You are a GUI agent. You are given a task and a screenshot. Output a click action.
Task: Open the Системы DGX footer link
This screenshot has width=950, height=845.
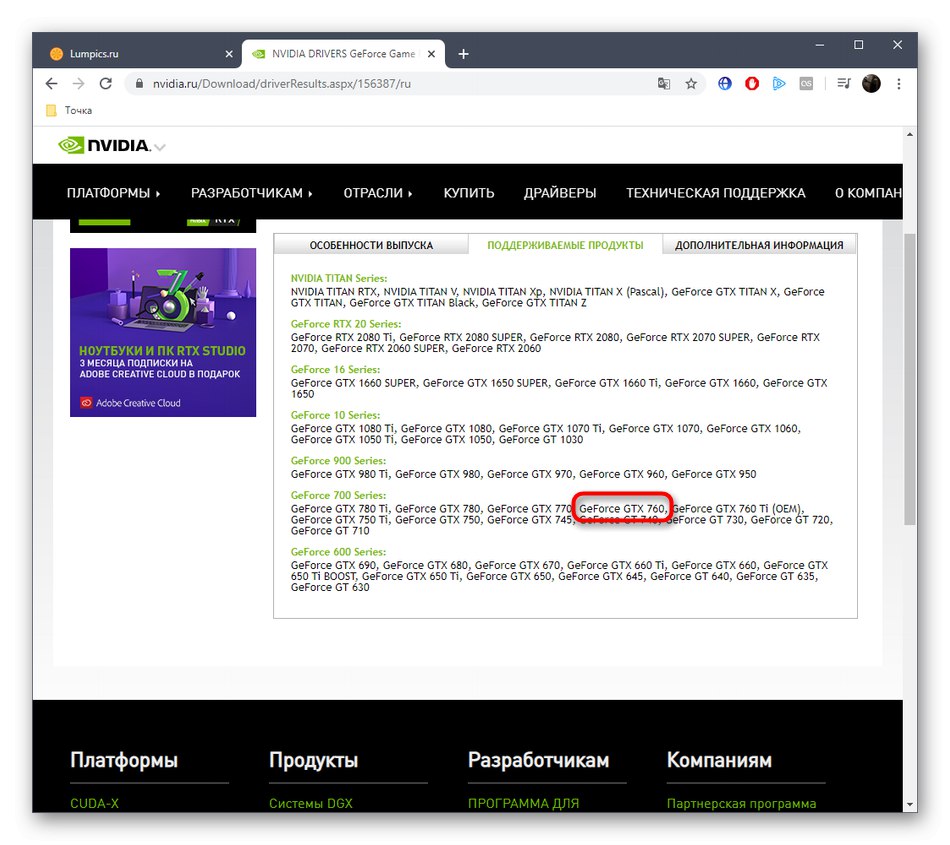[x=311, y=803]
